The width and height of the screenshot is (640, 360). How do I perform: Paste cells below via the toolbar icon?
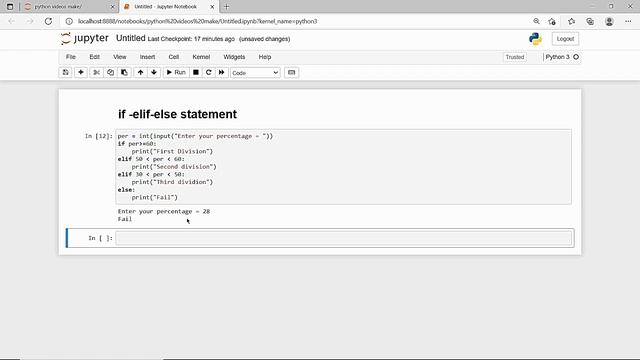pyautogui.click(x=124, y=72)
